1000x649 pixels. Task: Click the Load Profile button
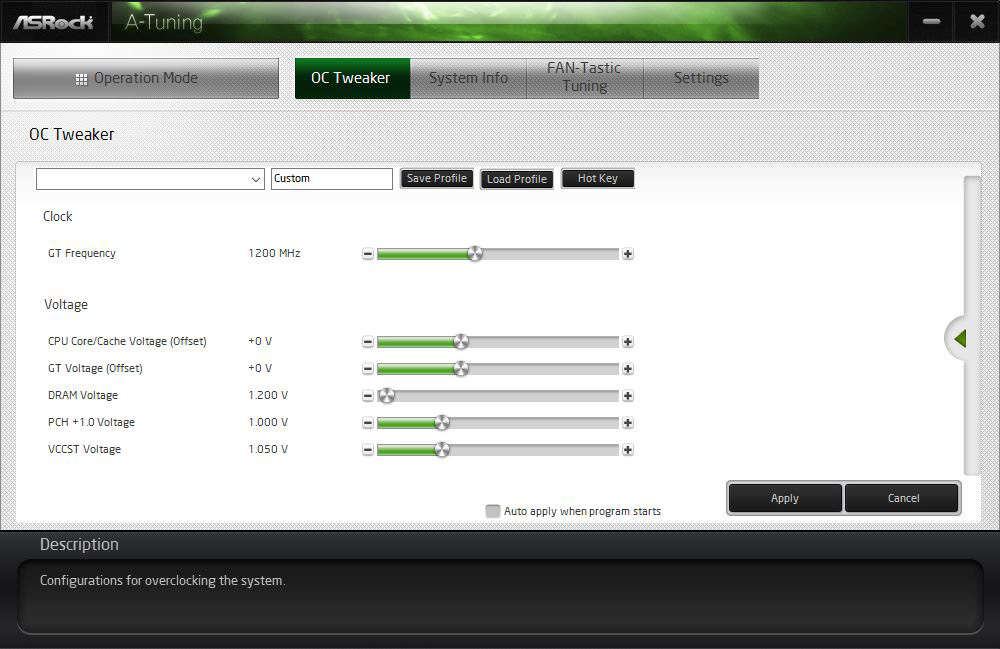pyautogui.click(x=517, y=179)
